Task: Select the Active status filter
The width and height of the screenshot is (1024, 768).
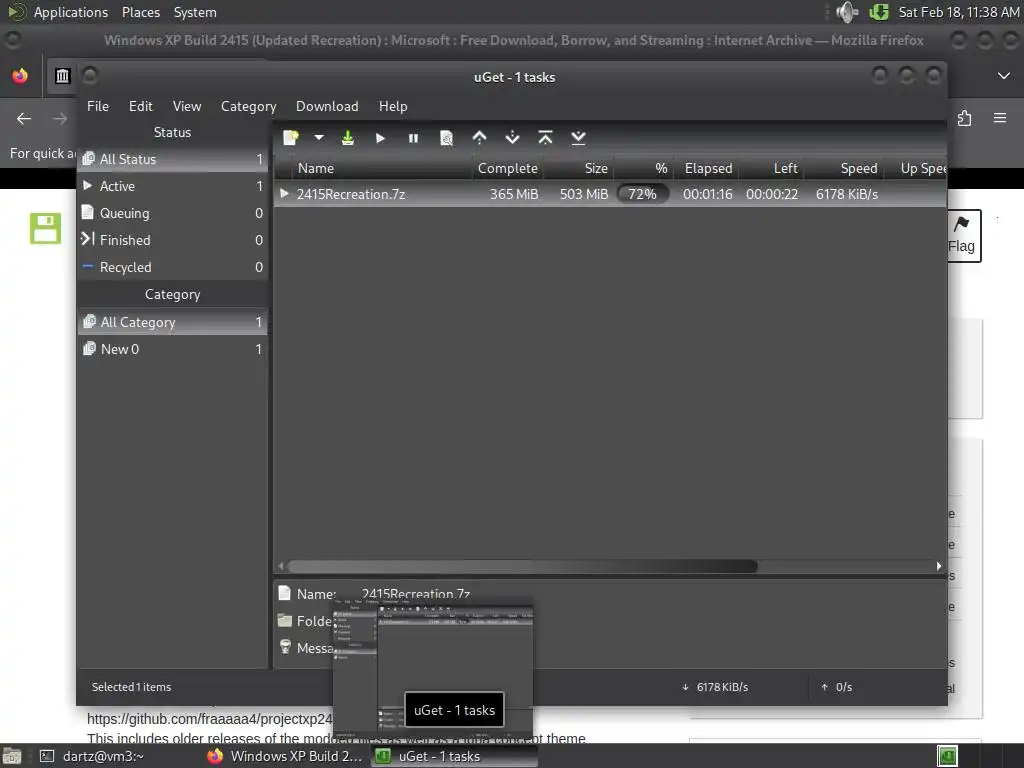Action: [172, 186]
